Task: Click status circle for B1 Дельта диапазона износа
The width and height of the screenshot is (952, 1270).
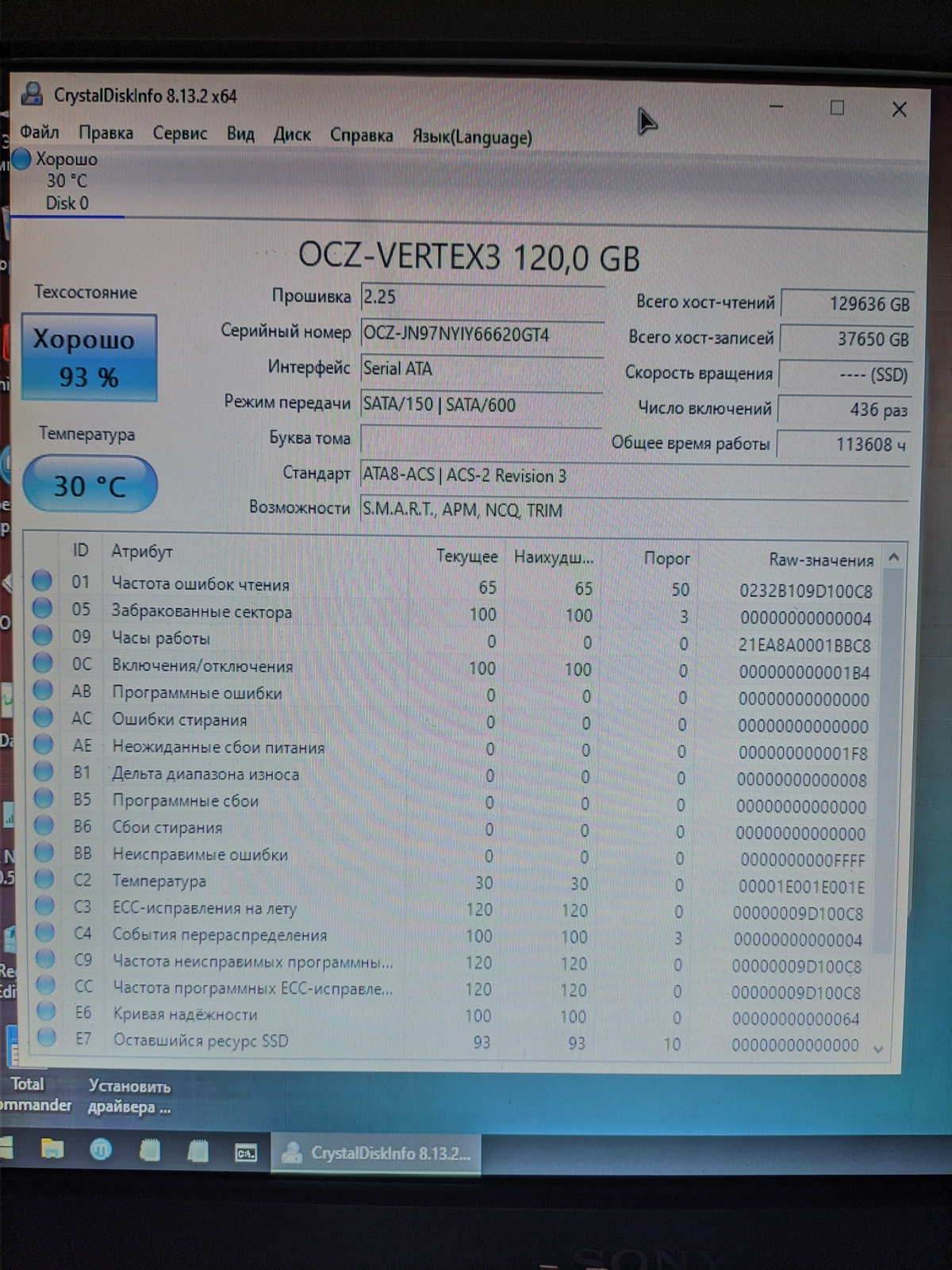Action: (x=44, y=771)
